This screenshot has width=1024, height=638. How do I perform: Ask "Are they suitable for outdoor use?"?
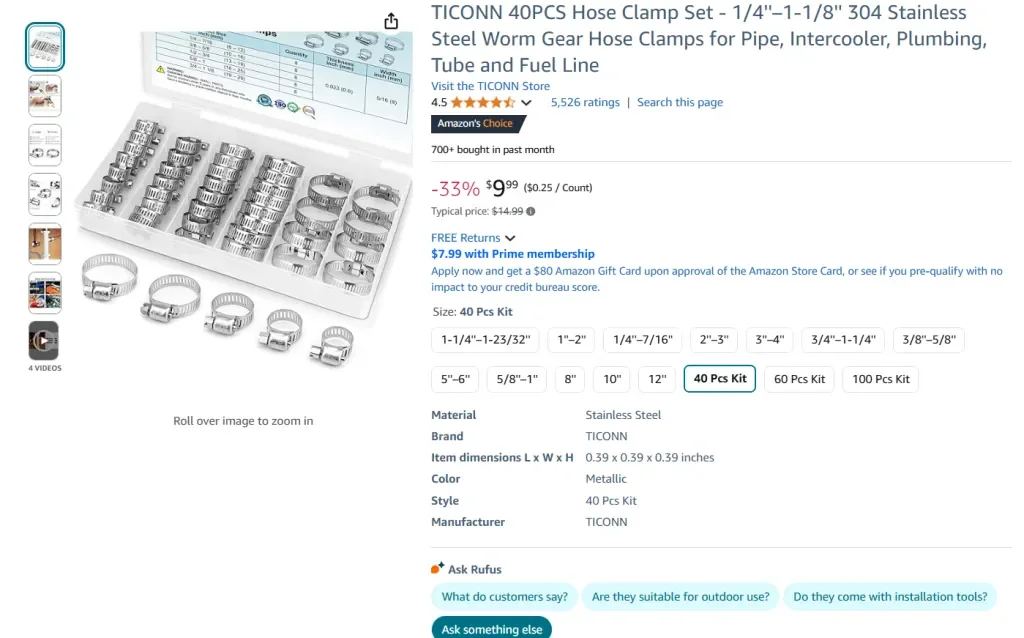pyautogui.click(x=680, y=597)
